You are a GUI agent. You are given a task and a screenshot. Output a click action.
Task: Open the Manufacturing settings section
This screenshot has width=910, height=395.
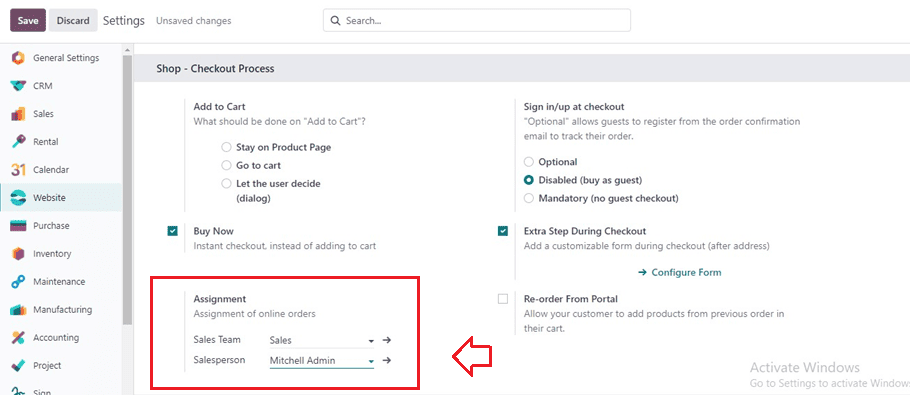tap(61, 310)
